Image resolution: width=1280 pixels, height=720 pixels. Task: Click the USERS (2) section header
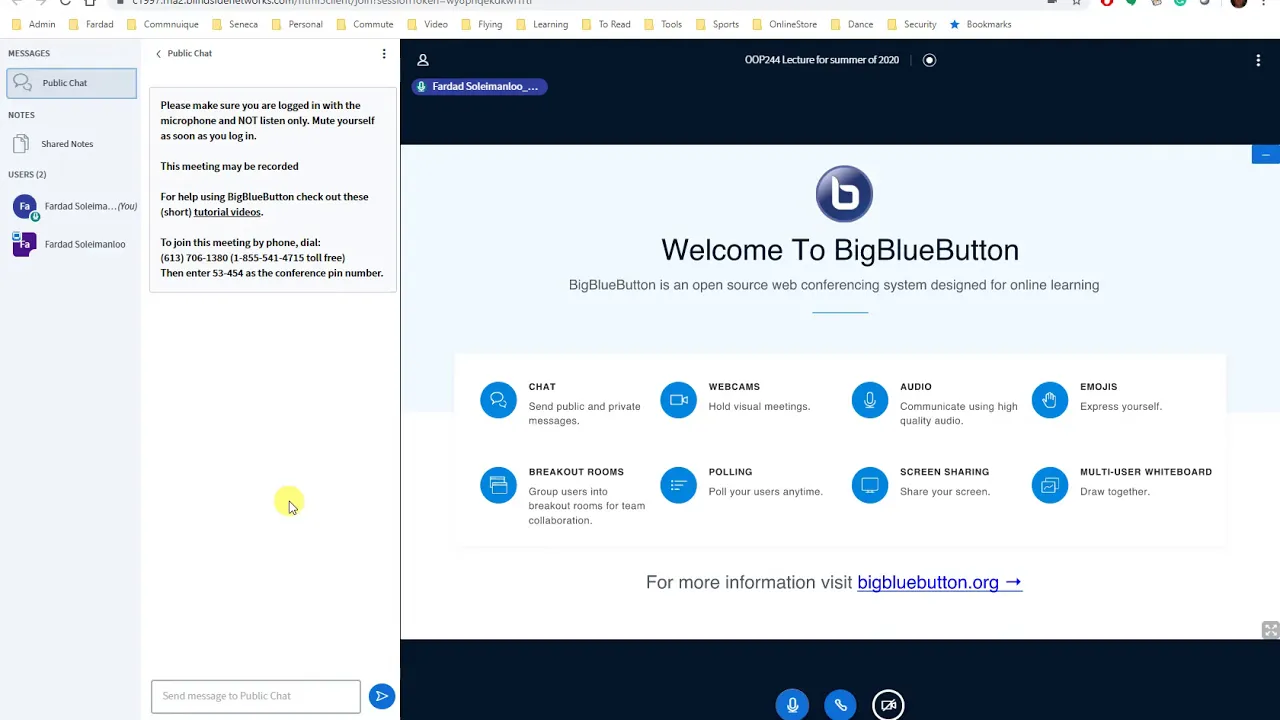click(27, 174)
